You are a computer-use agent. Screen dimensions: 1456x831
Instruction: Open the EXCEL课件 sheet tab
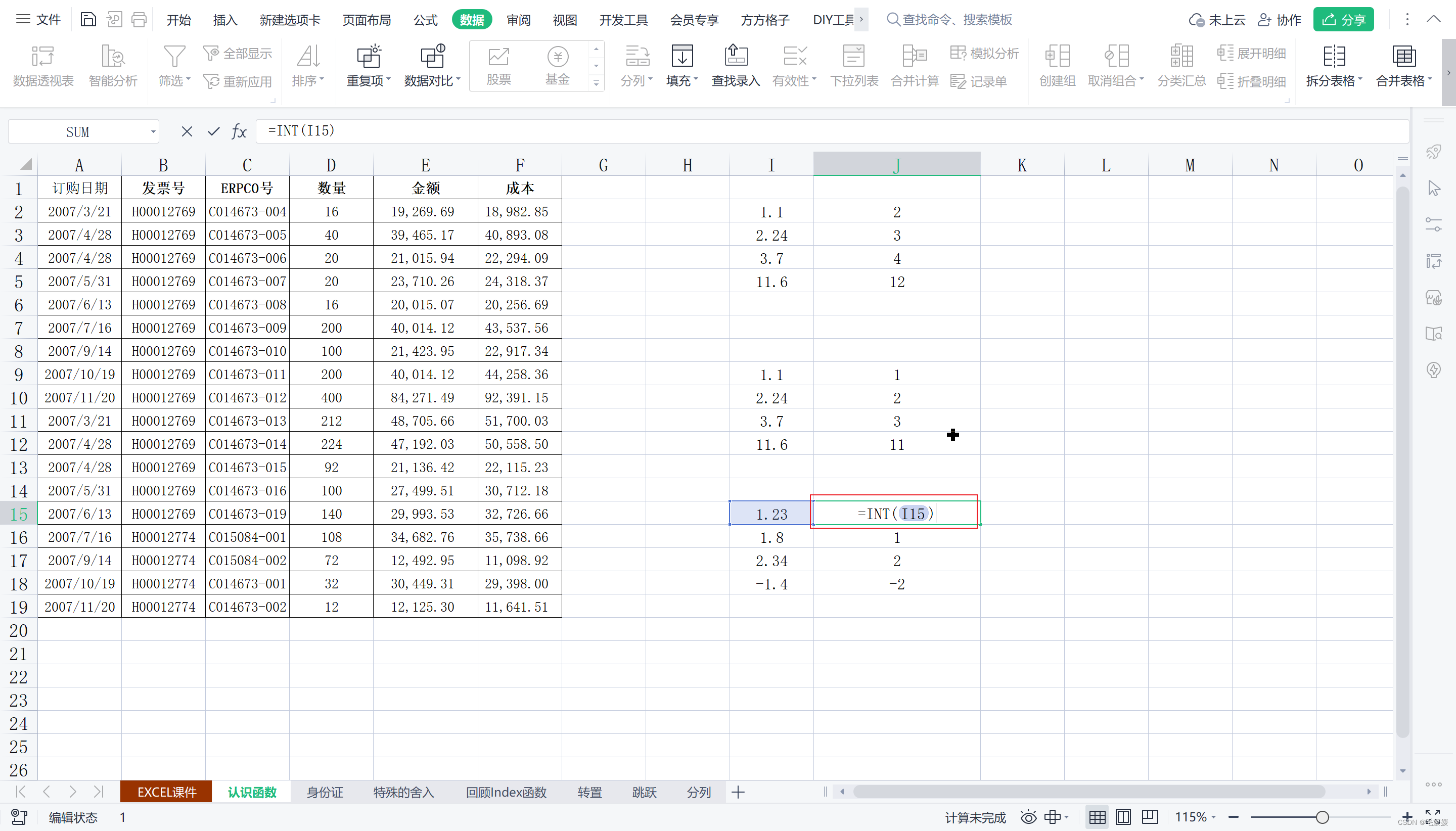pos(166,792)
